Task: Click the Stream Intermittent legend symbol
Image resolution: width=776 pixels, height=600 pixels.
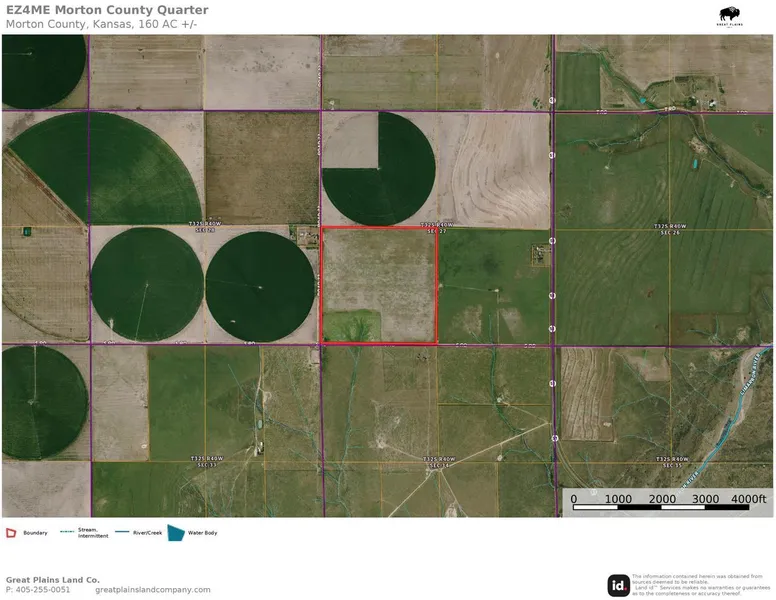Action: click(68, 533)
